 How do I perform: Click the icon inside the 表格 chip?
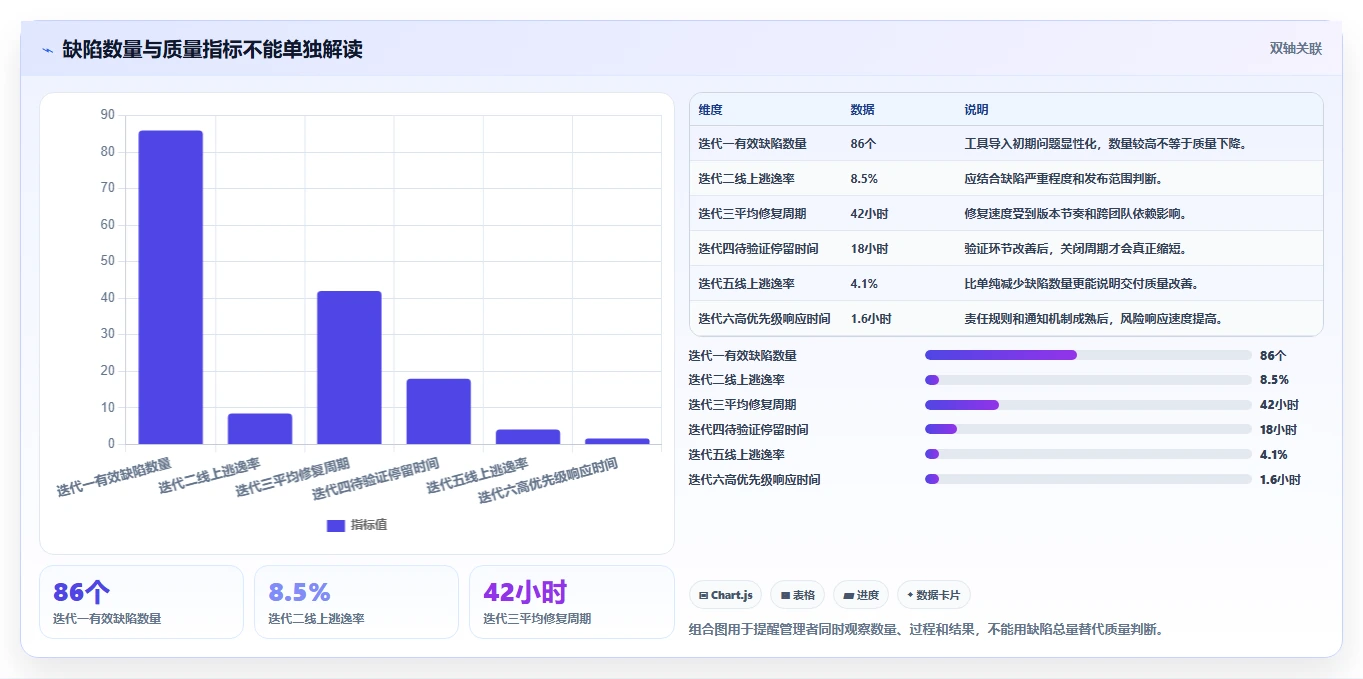pyautogui.click(x=785, y=595)
